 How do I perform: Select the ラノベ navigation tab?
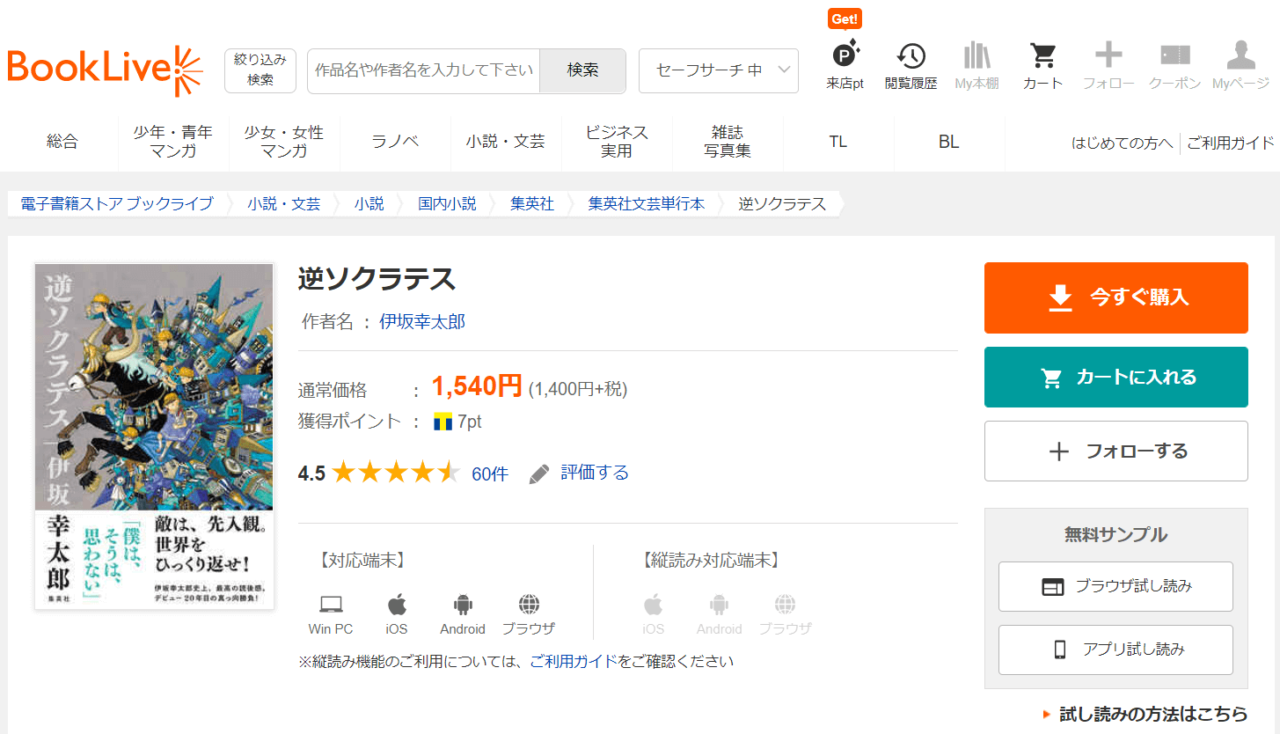coord(395,142)
